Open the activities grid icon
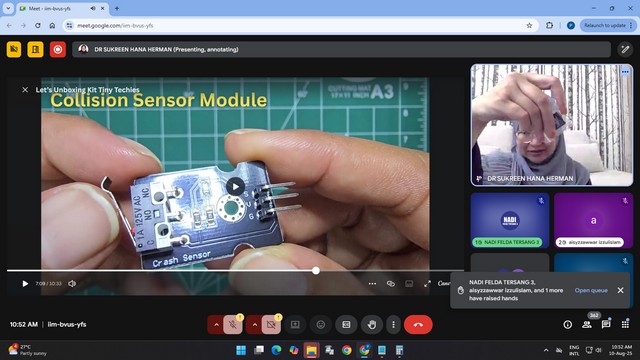The height and width of the screenshot is (360, 640). click(625, 325)
